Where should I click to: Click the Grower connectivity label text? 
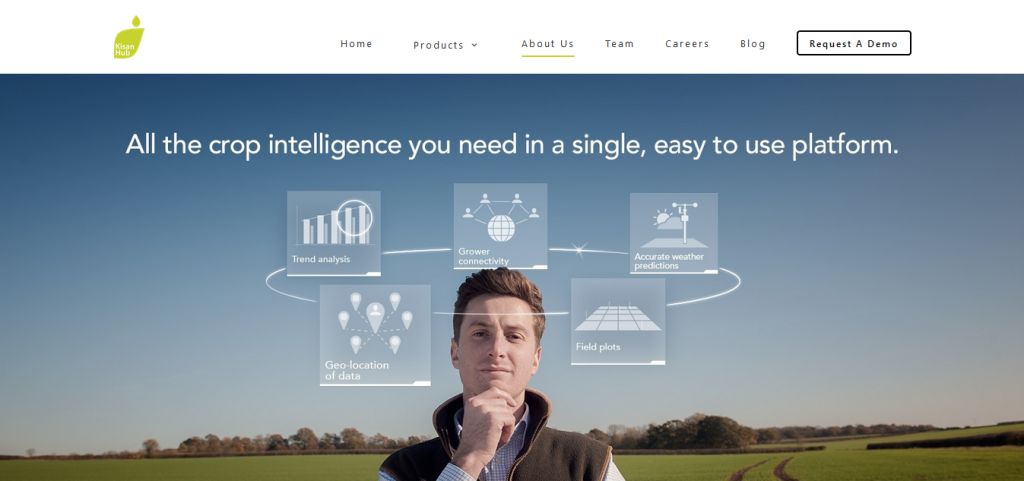tap(483, 256)
